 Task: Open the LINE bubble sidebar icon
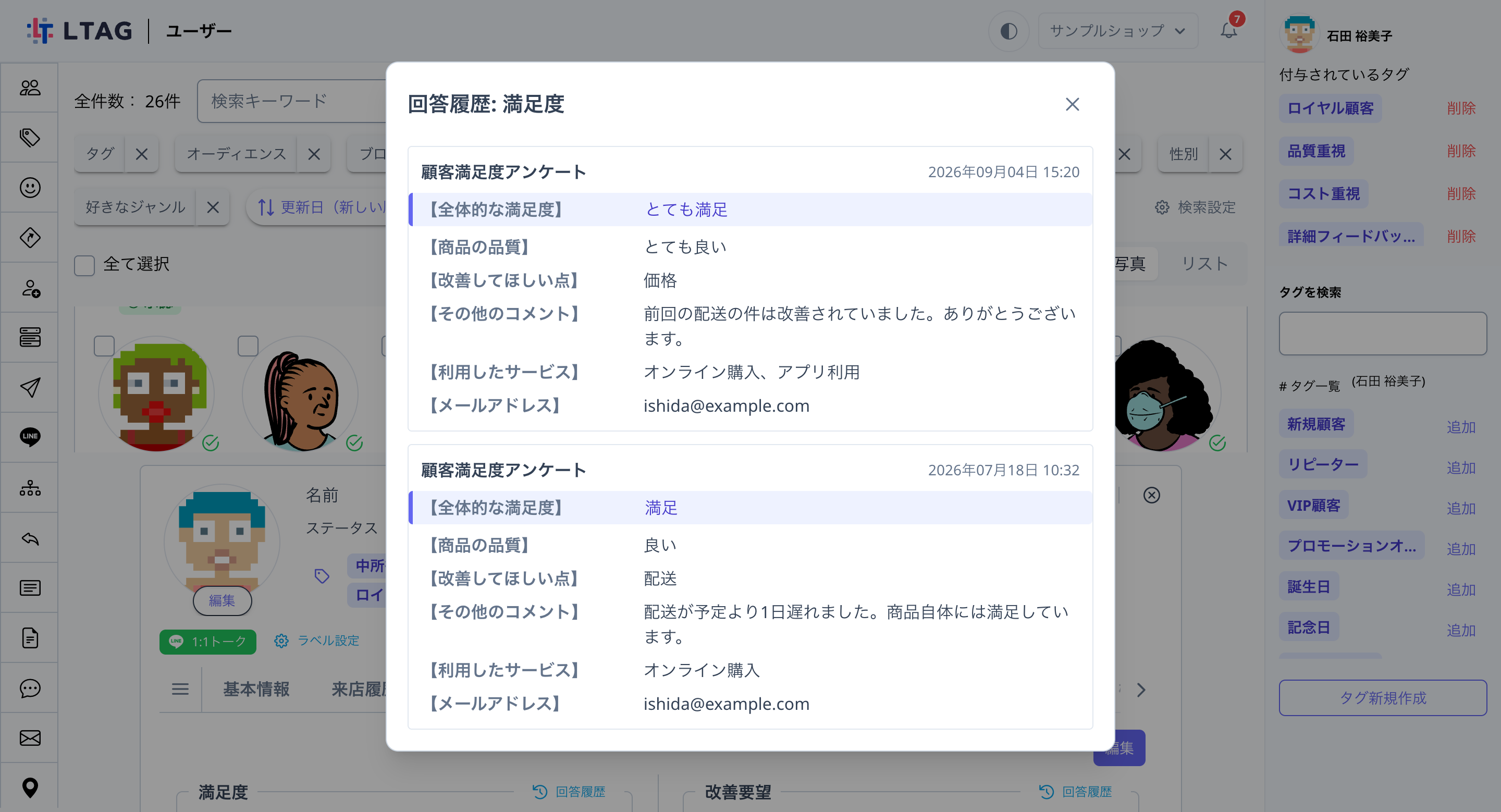[x=30, y=437]
